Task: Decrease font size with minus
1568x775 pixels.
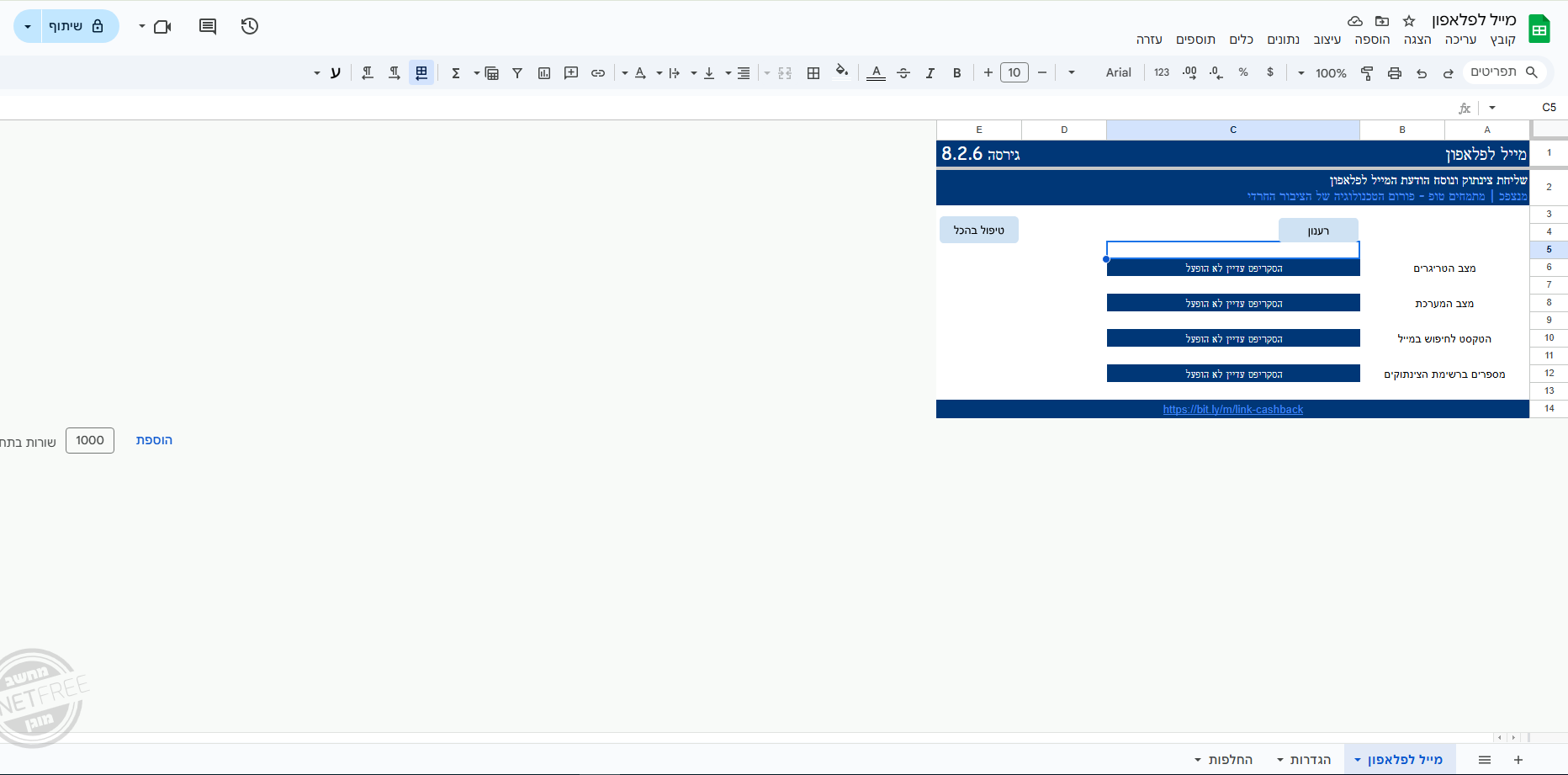Action: point(1042,72)
